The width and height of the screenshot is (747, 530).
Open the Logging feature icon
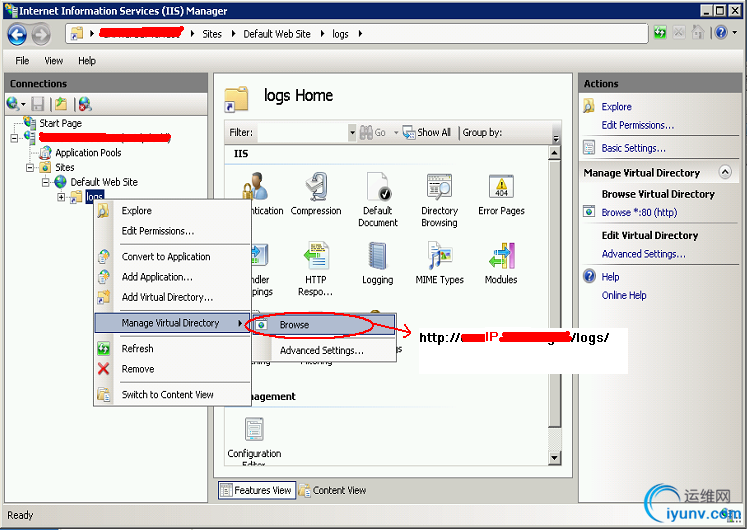[377, 263]
